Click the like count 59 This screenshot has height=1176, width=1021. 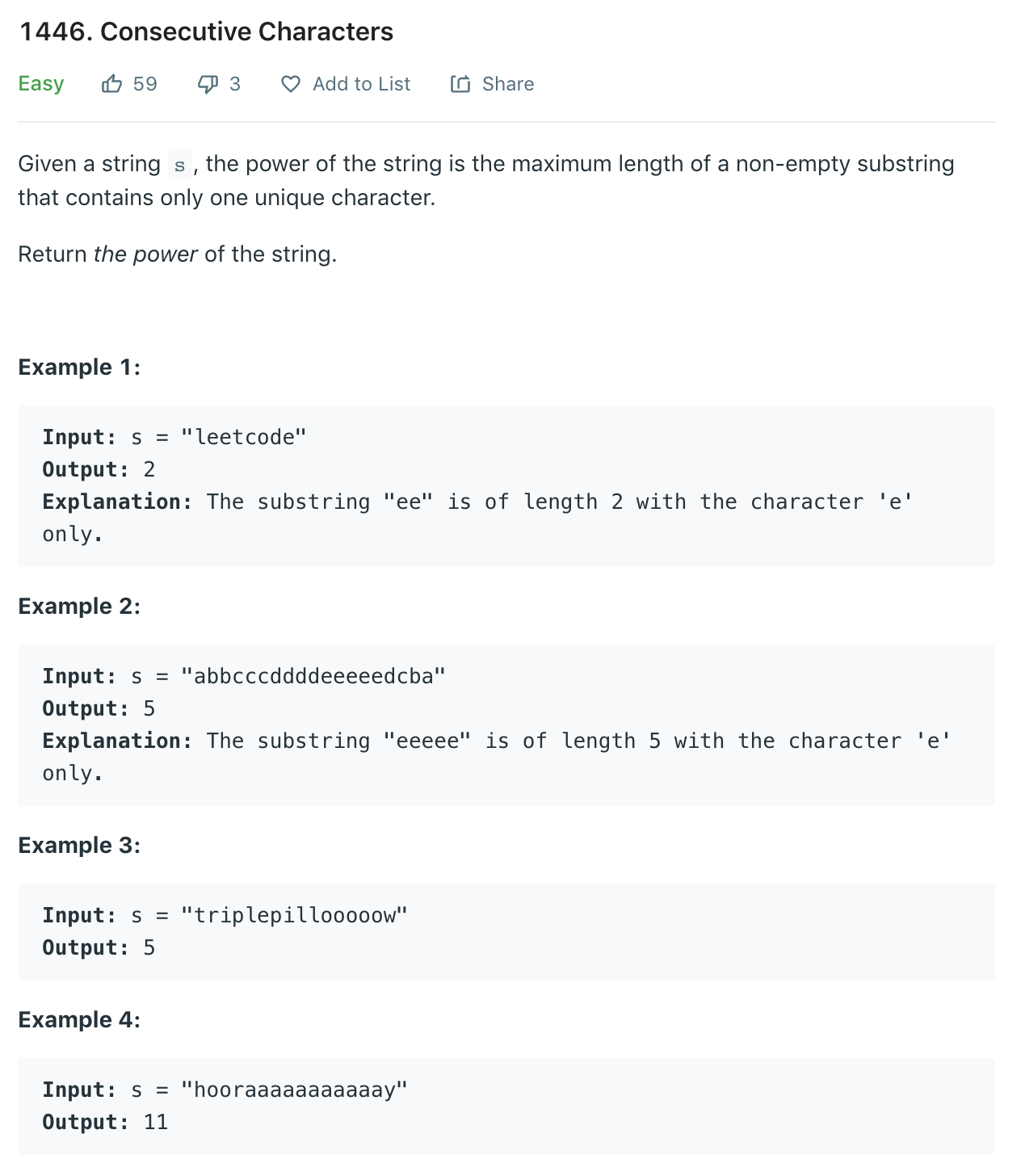tap(145, 84)
